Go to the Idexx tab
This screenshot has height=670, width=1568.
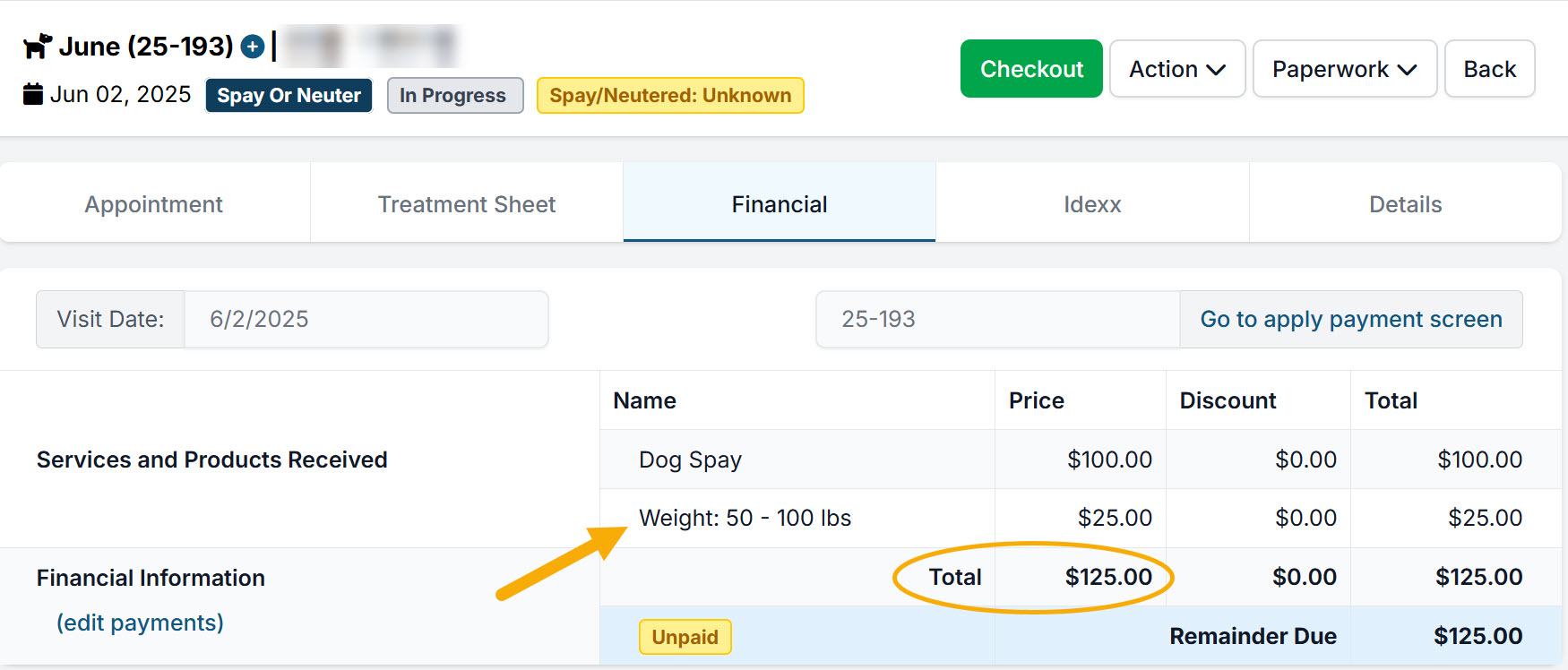(x=1092, y=204)
